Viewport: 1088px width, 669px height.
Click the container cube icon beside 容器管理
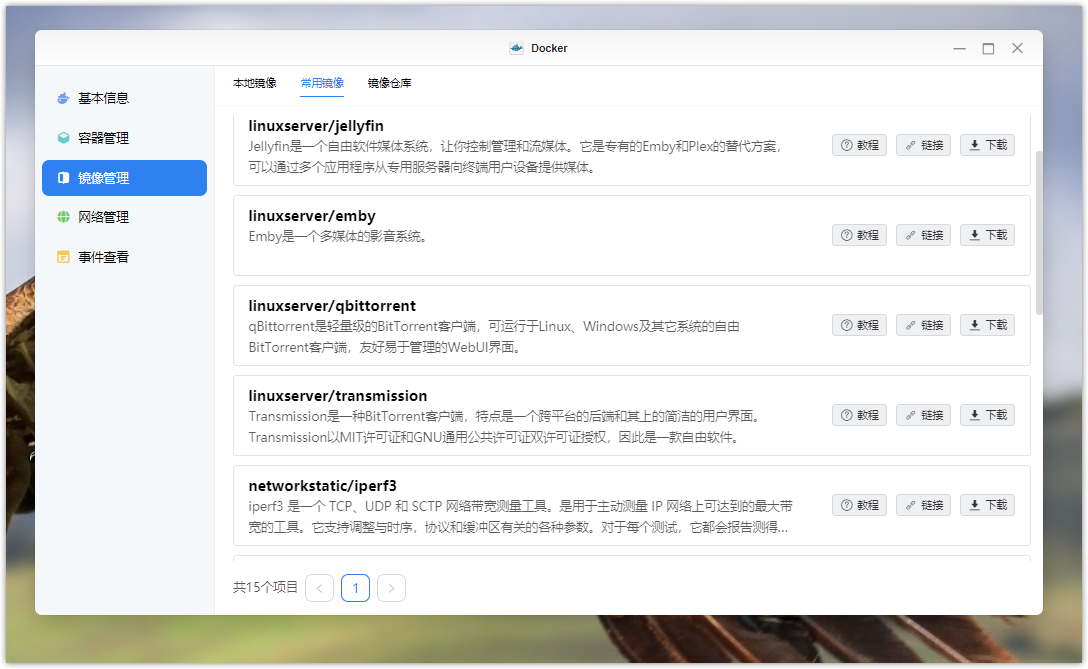coord(63,138)
